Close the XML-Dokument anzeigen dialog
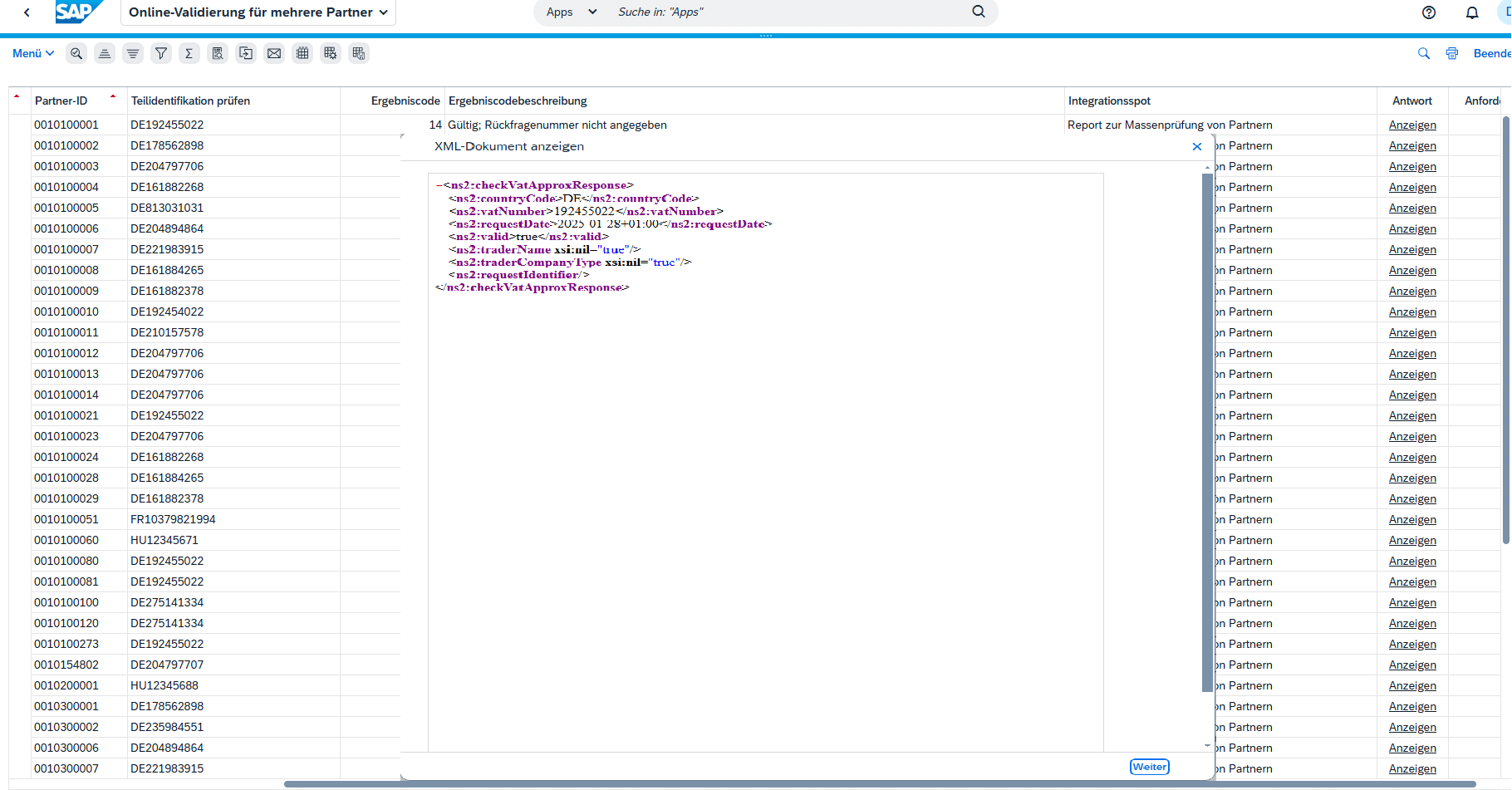This screenshot has width=1512, height=790. tap(1197, 146)
